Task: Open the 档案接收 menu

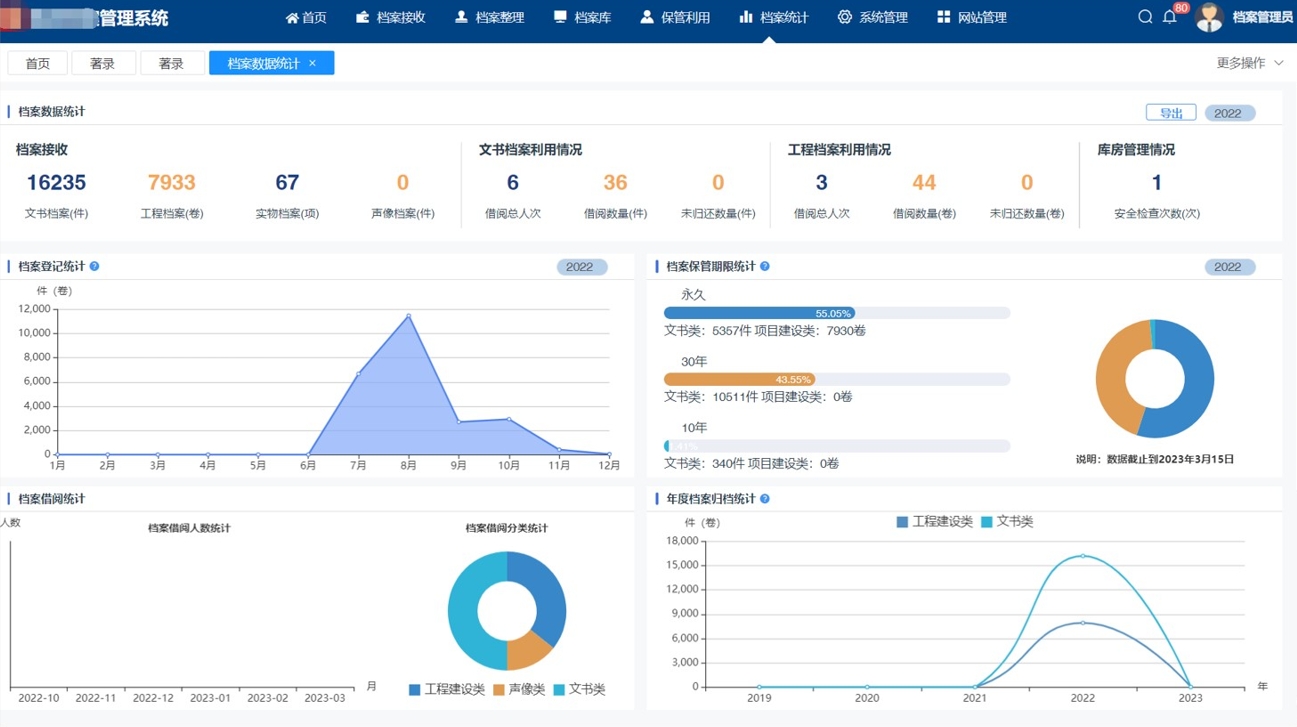Action: [x=391, y=18]
